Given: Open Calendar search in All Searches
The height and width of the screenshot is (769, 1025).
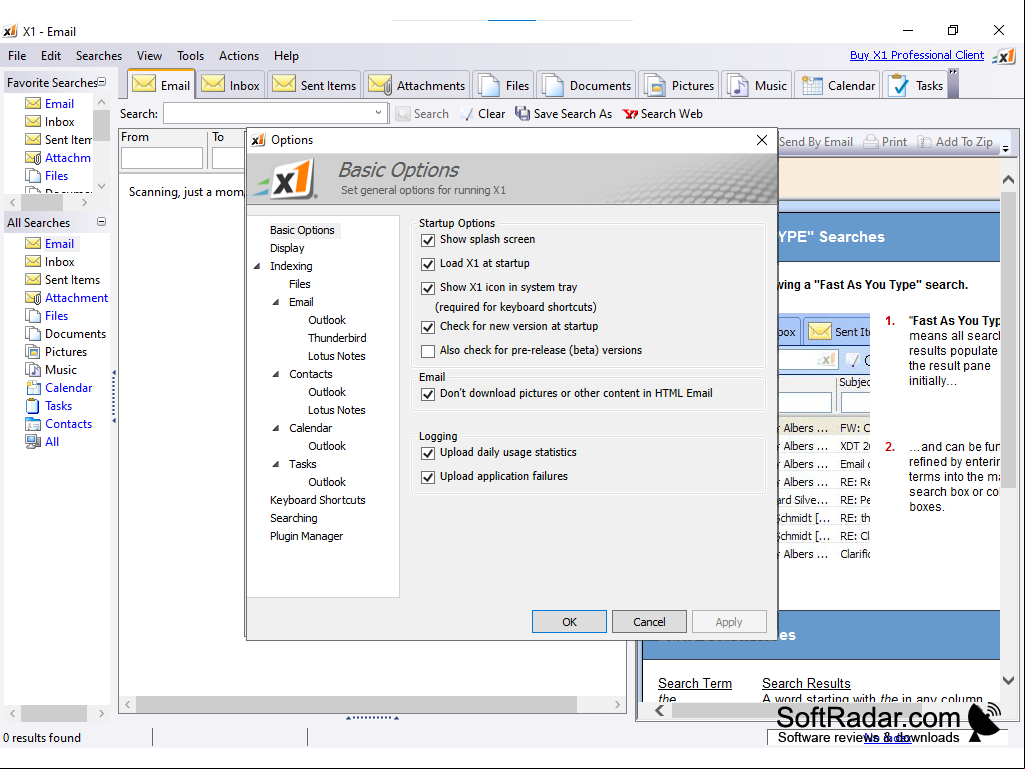Looking at the screenshot, I should click(x=59, y=388).
